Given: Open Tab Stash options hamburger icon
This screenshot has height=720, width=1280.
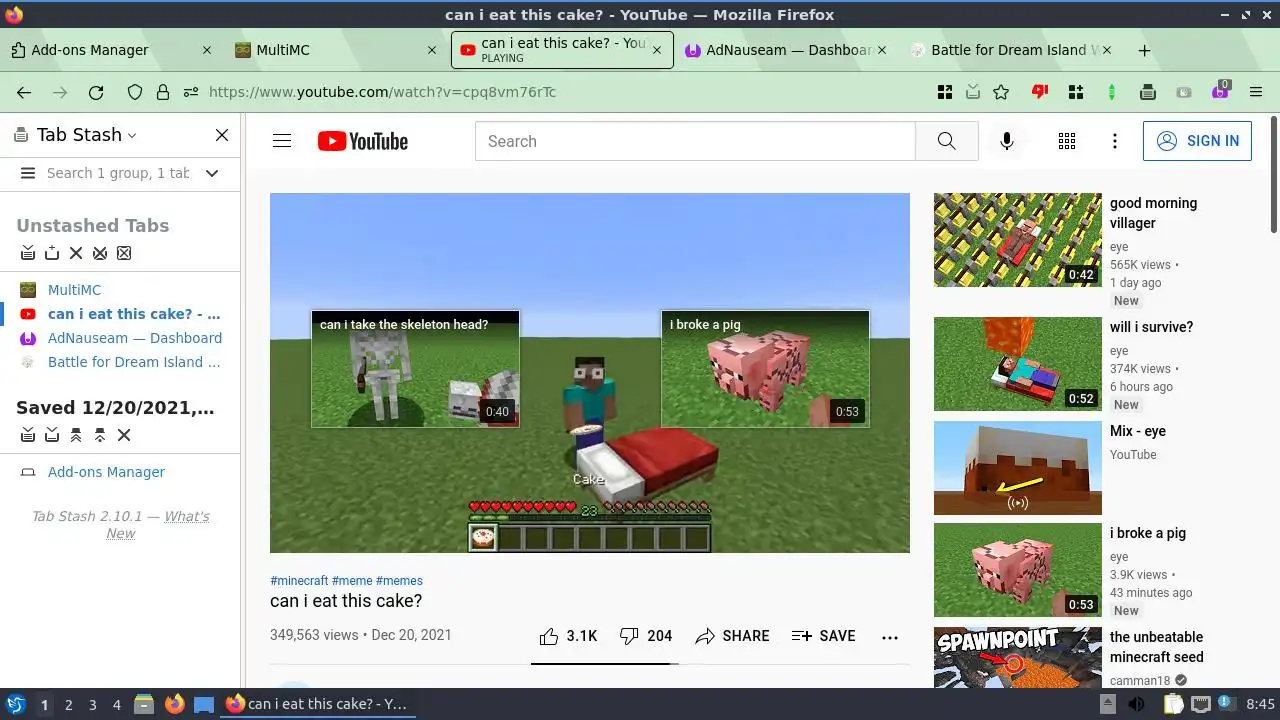Looking at the screenshot, I should [x=28, y=173].
